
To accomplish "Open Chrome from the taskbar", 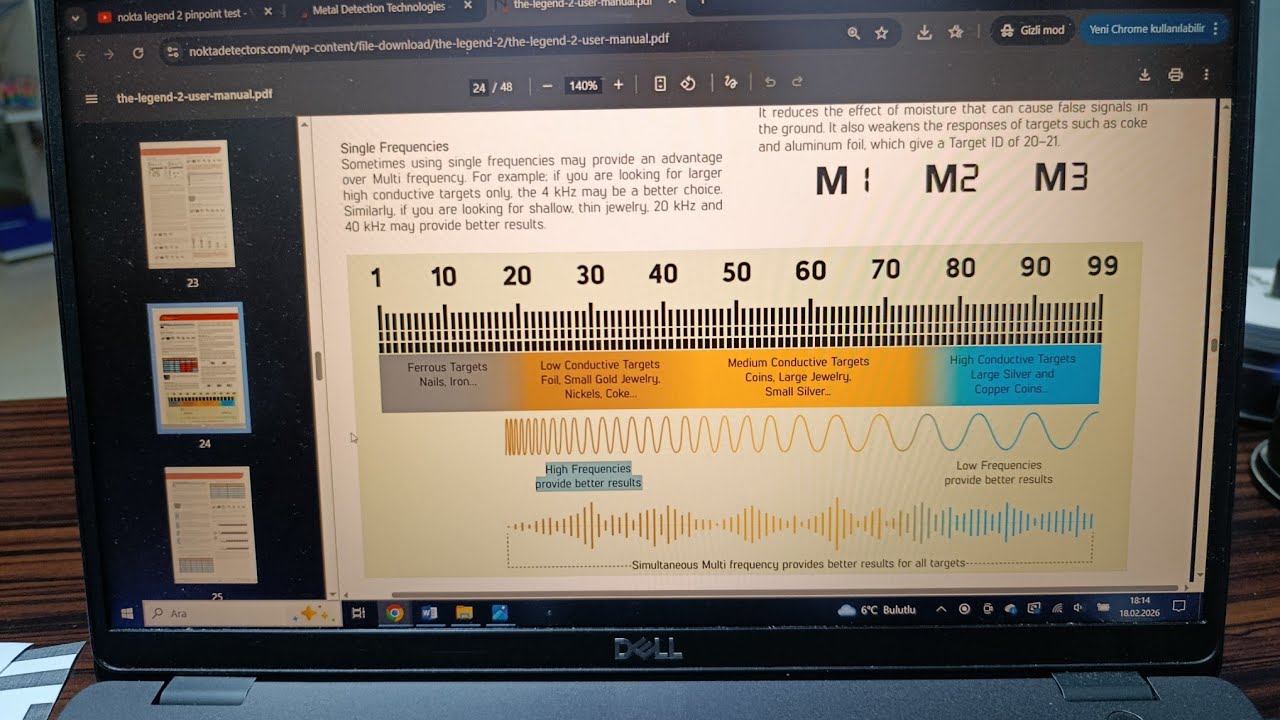I will tap(395, 614).
